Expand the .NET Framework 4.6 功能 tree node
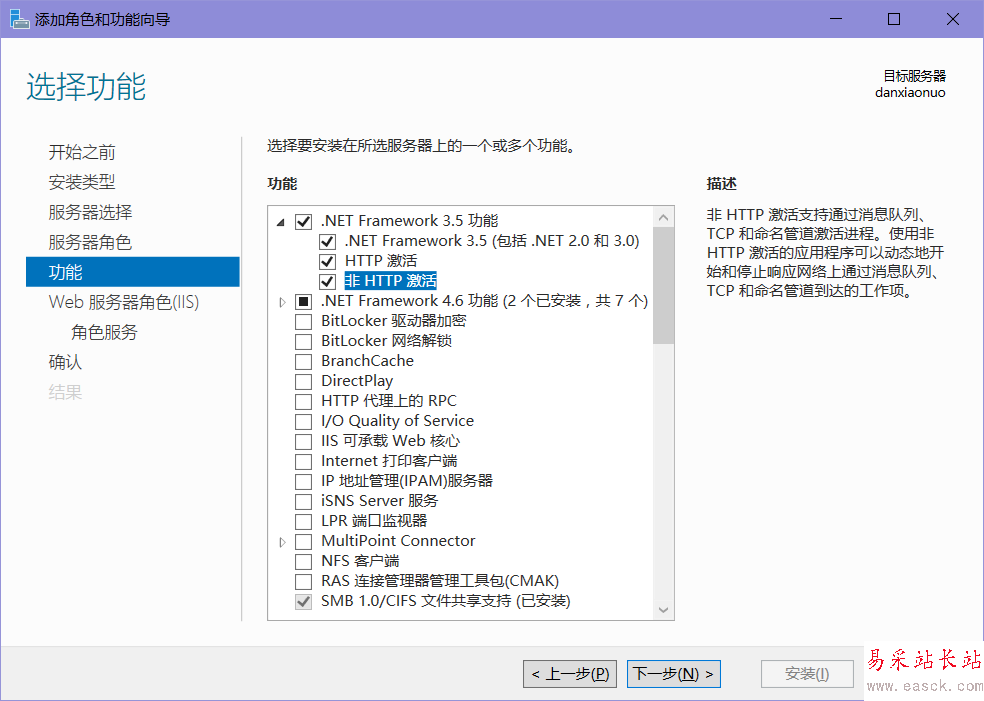The image size is (984, 701). click(x=282, y=302)
